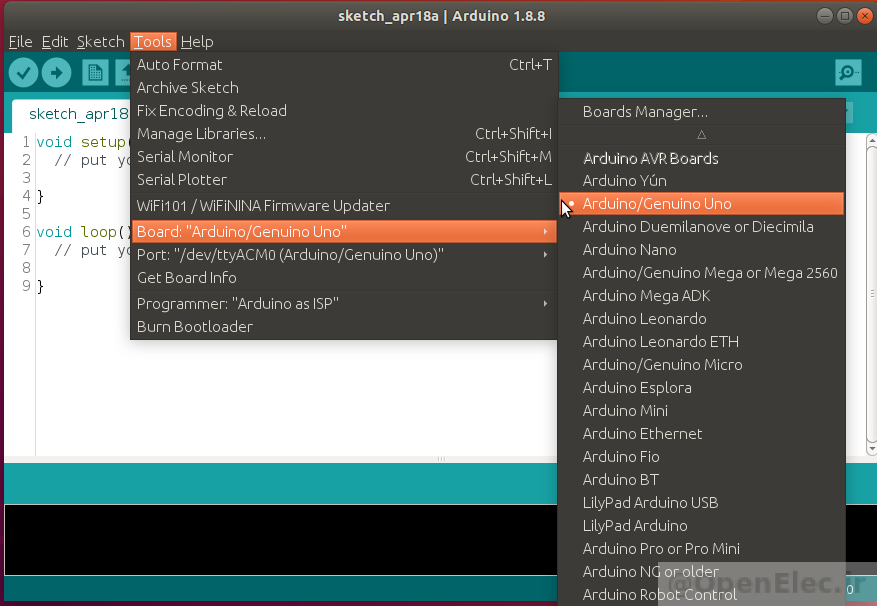877x606 pixels.
Task: Select the Arduino/Genuino Micro board
Action: 701,364
